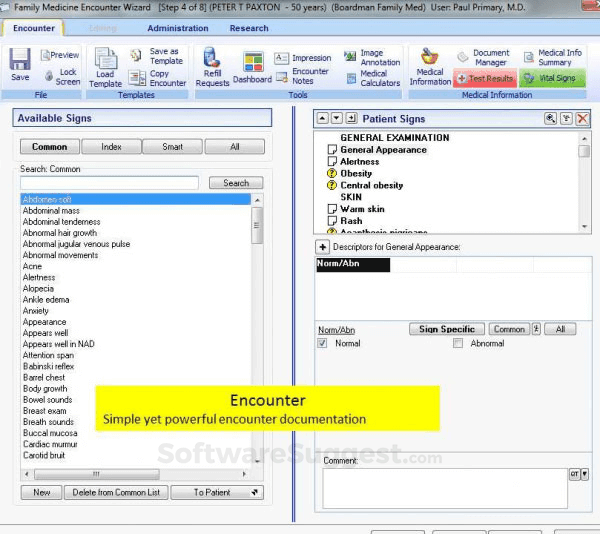The height and width of the screenshot is (534, 600).
Task: Open the Load Template tool
Action: click(x=105, y=67)
